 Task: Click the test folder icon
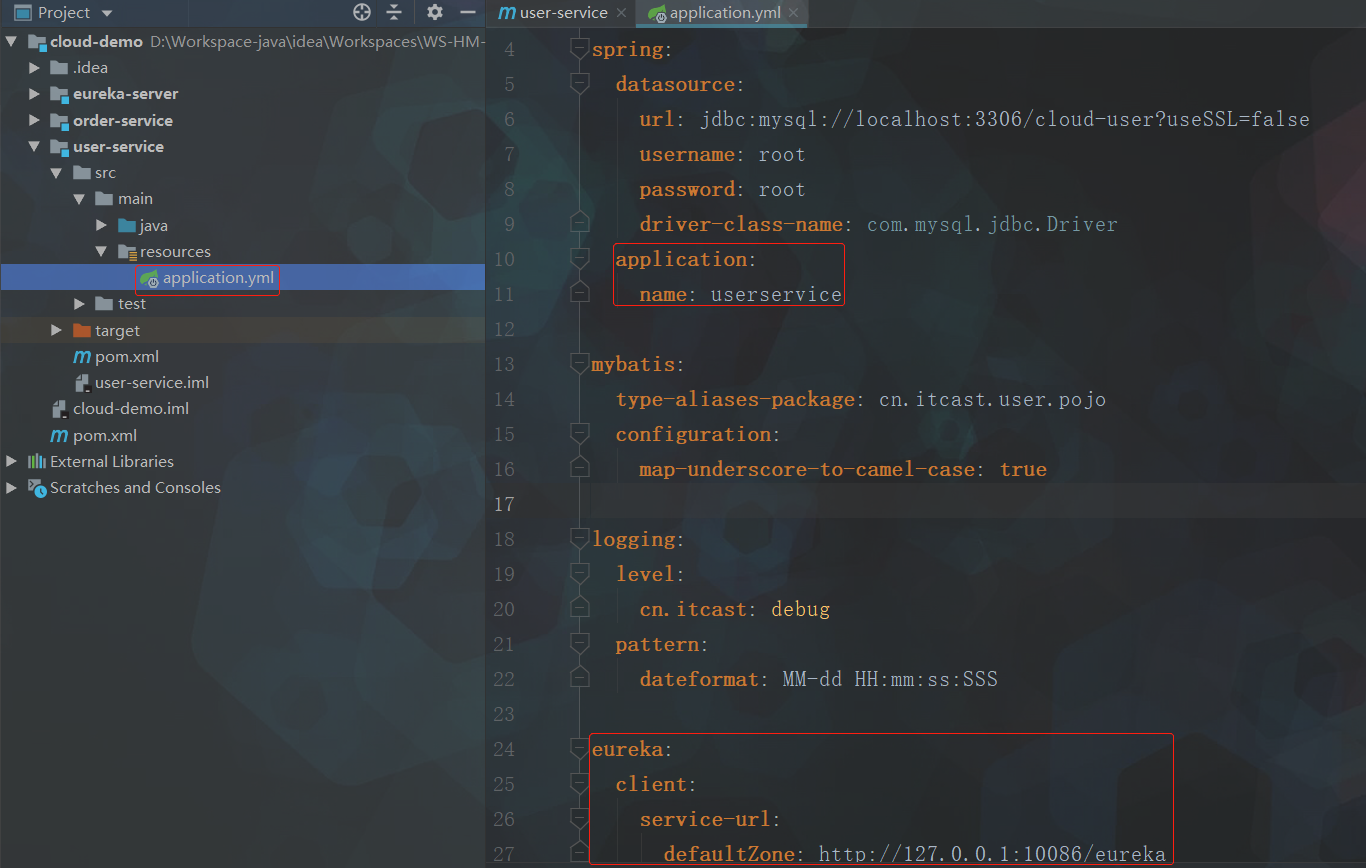(x=104, y=304)
